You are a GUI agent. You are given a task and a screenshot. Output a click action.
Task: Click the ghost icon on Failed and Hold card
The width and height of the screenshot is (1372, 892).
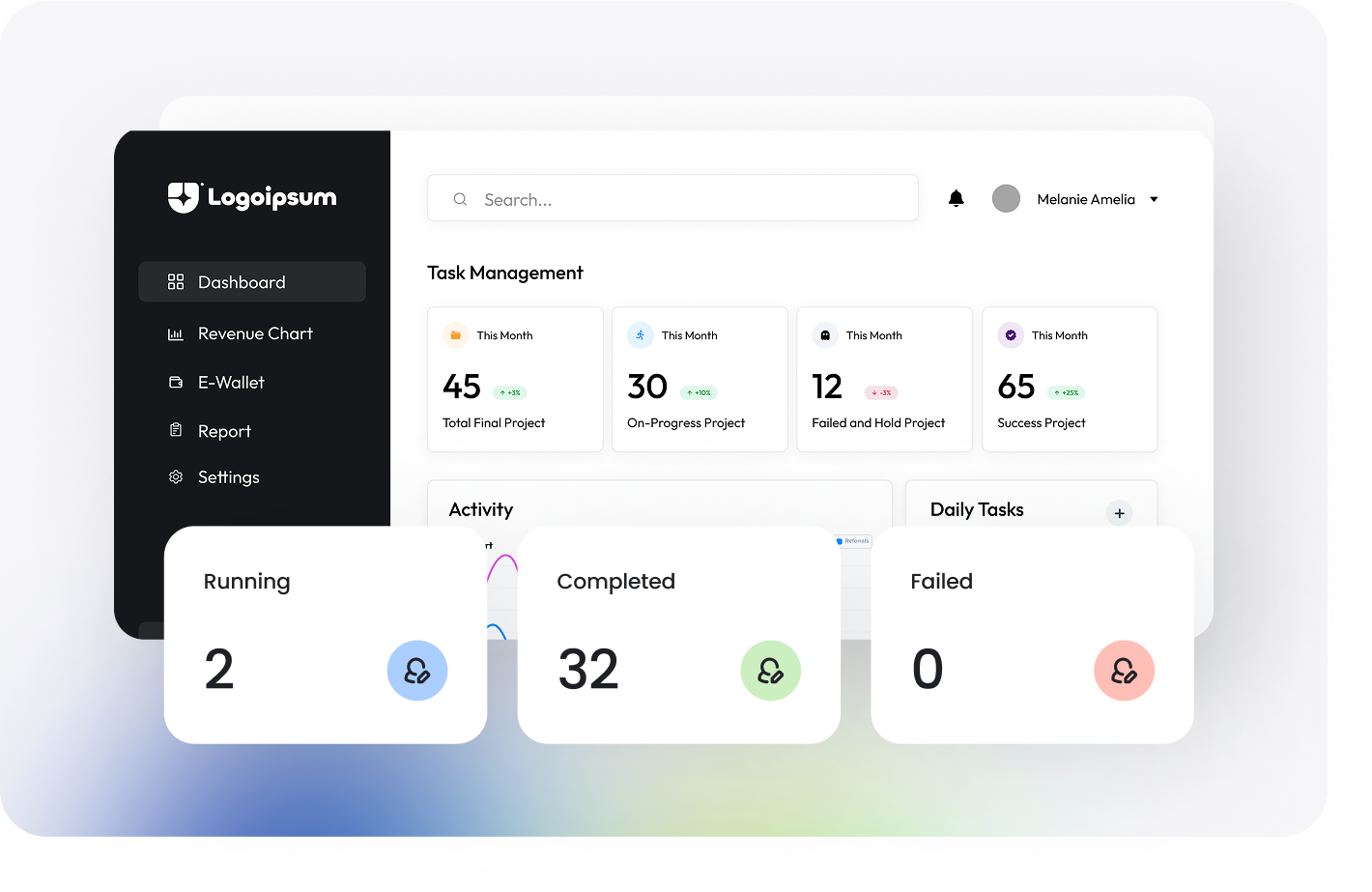point(825,335)
